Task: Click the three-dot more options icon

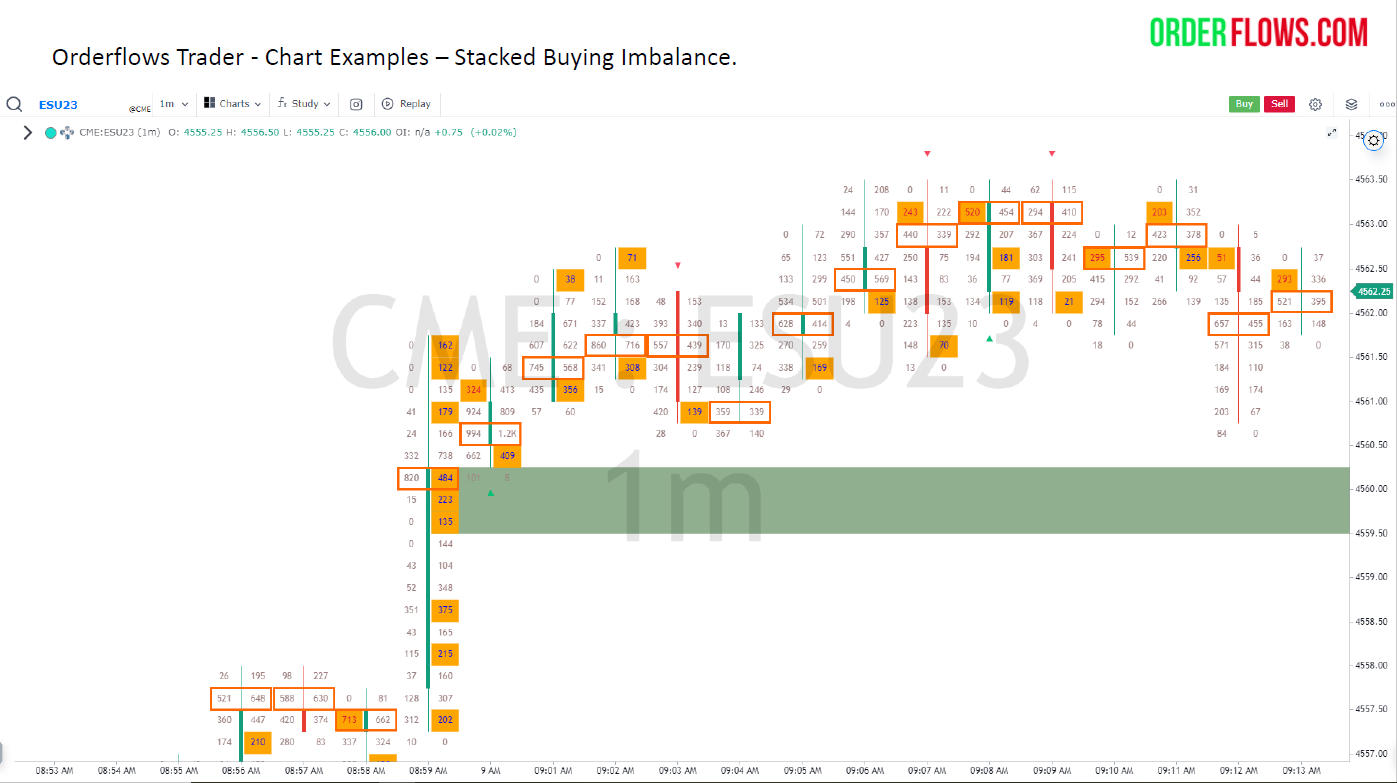Action: pos(1386,104)
